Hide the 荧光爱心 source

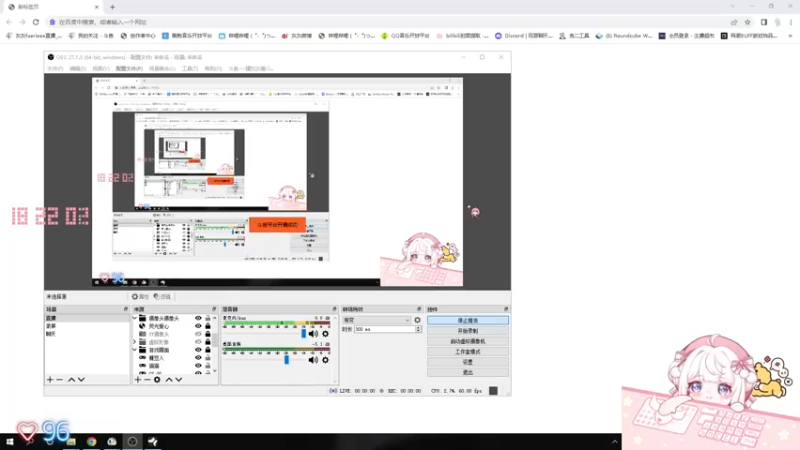(x=198, y=326)
